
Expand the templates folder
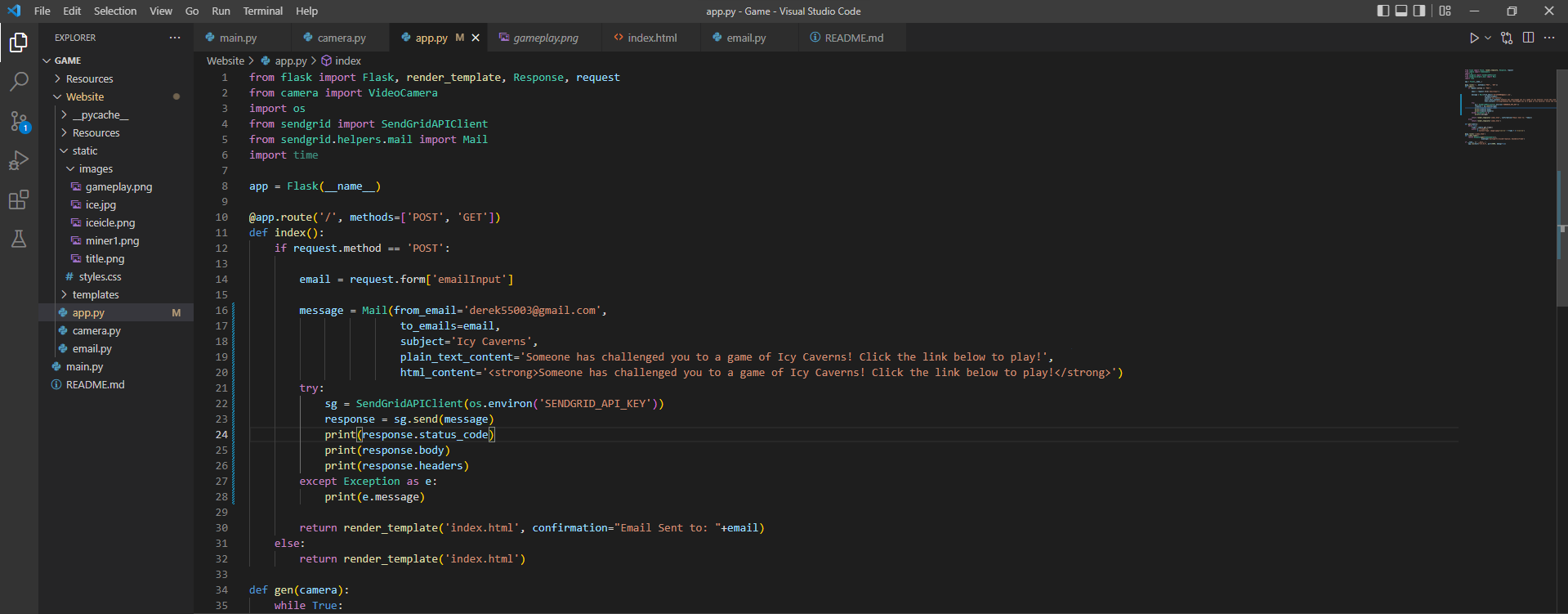(95, 294)
